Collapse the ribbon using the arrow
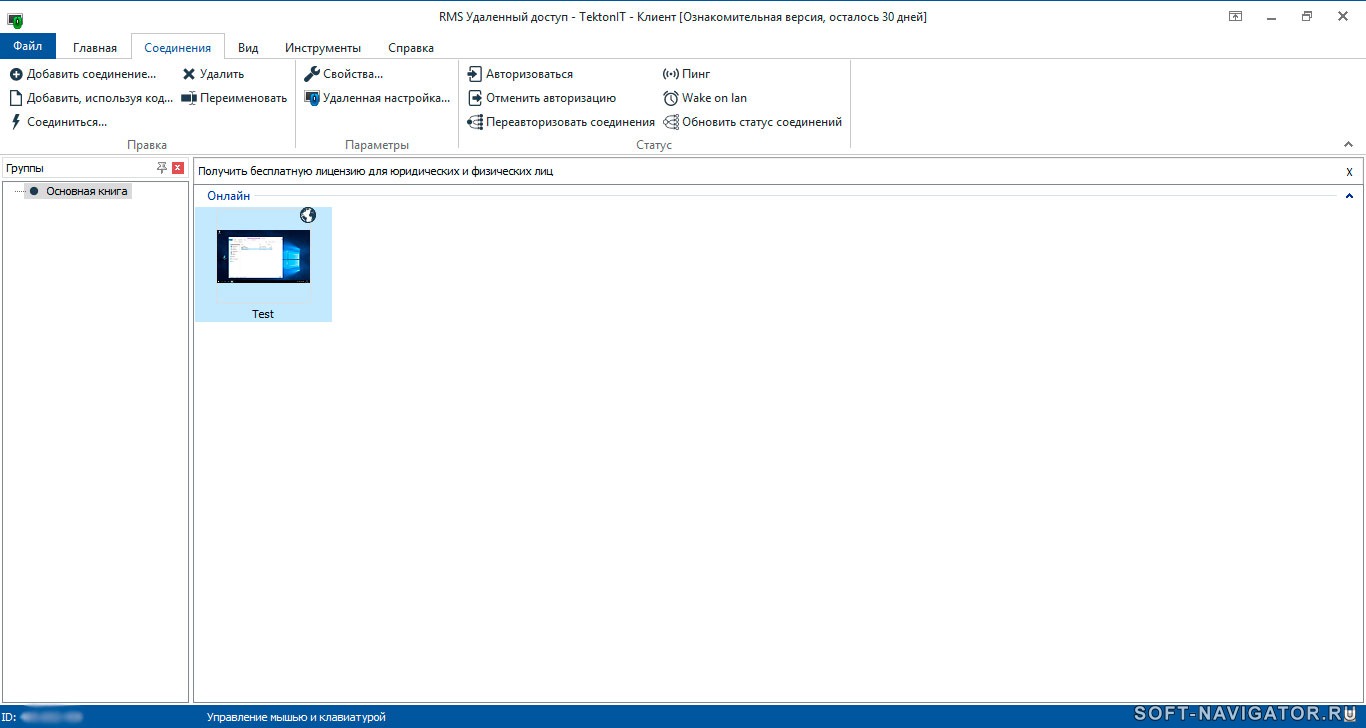This screenshot has width=1366, height=728. coord(1349,145)
